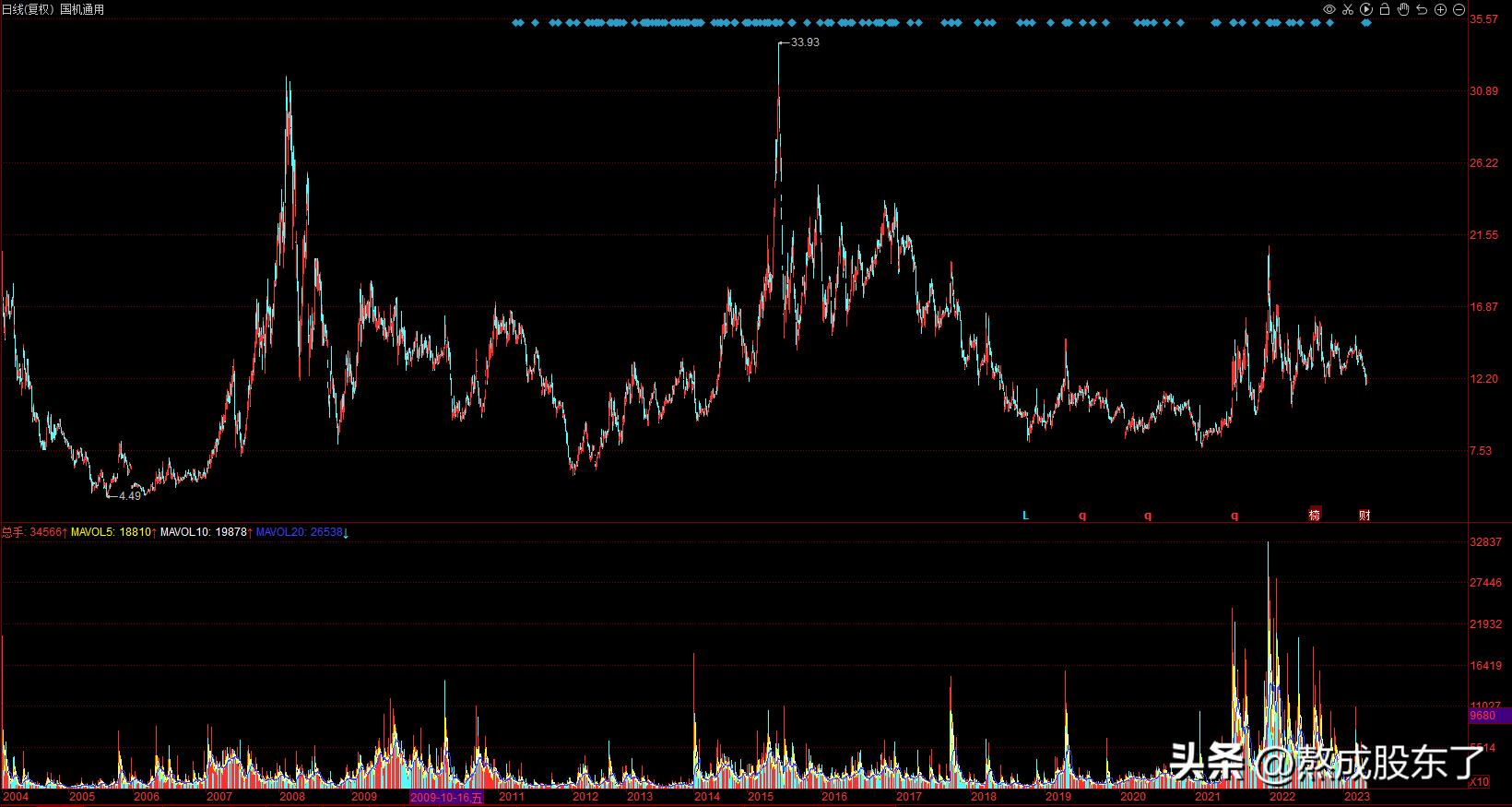Toggle the eye visibility icon in the chart toolbar

[x=1329, y=9]
